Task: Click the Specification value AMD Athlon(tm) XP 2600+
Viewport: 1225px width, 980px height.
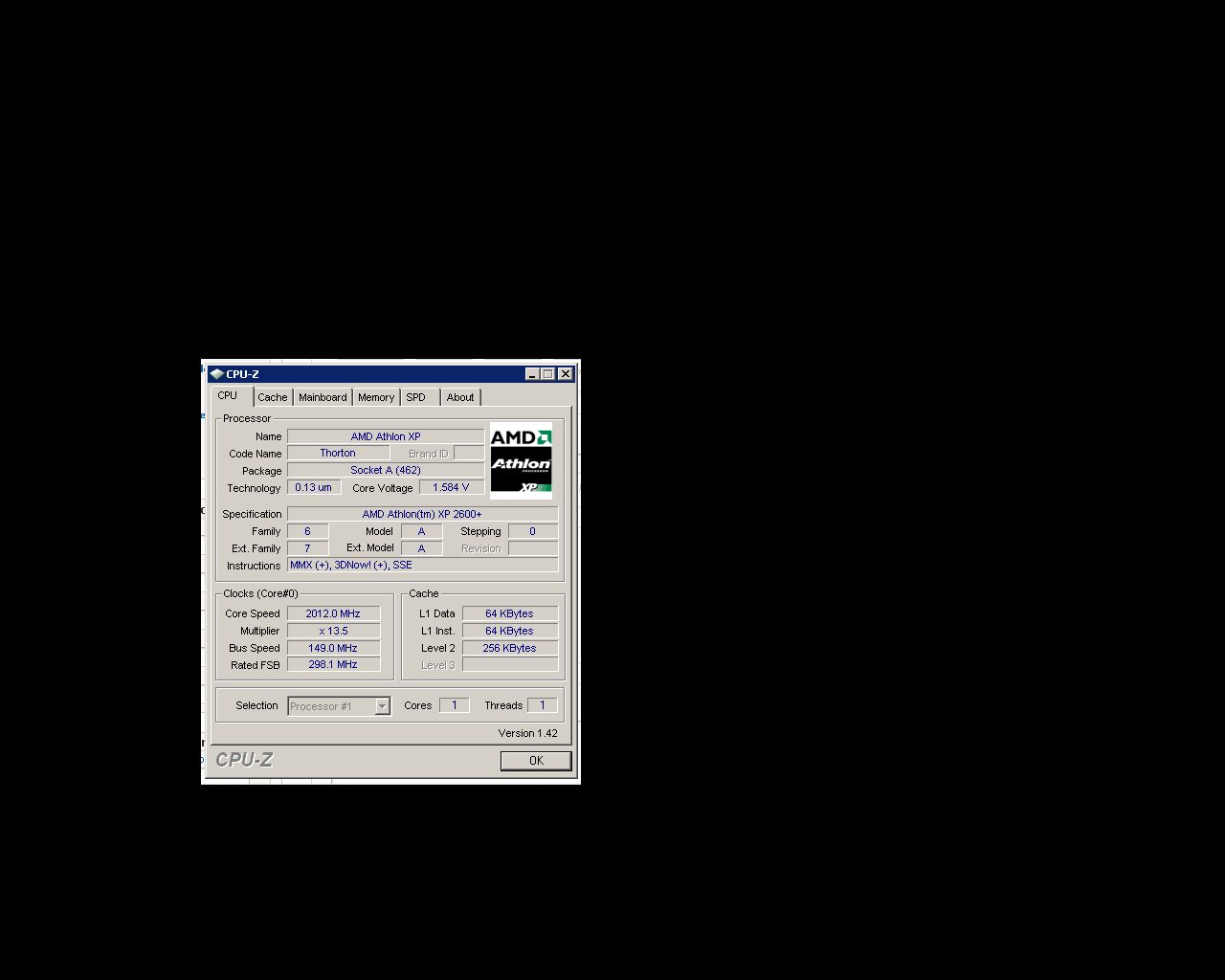Action: pos(422,514)
